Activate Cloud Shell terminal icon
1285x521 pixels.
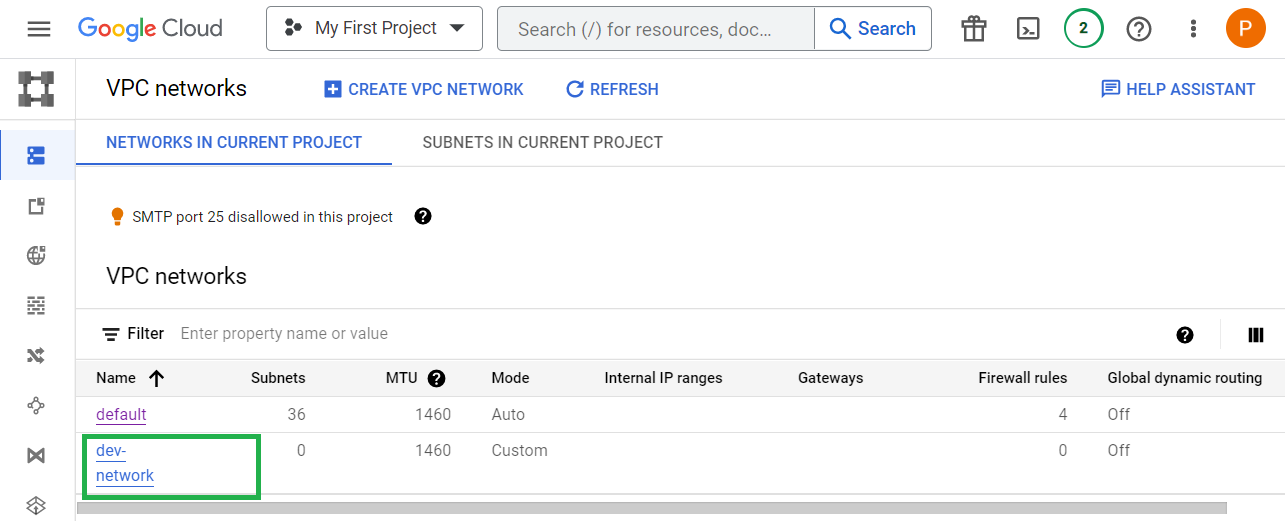pos(1028,29)
